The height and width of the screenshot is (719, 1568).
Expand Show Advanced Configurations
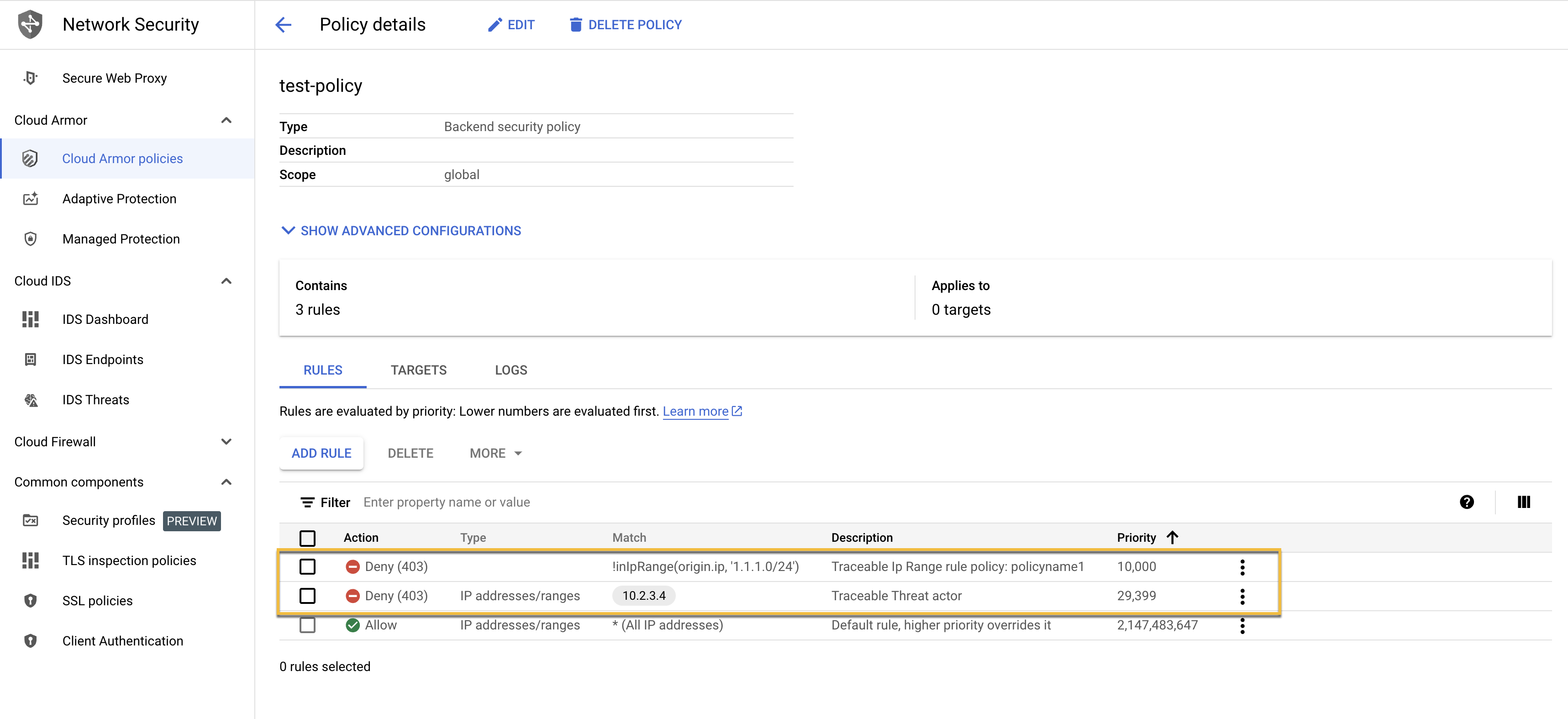pos(400,231)
